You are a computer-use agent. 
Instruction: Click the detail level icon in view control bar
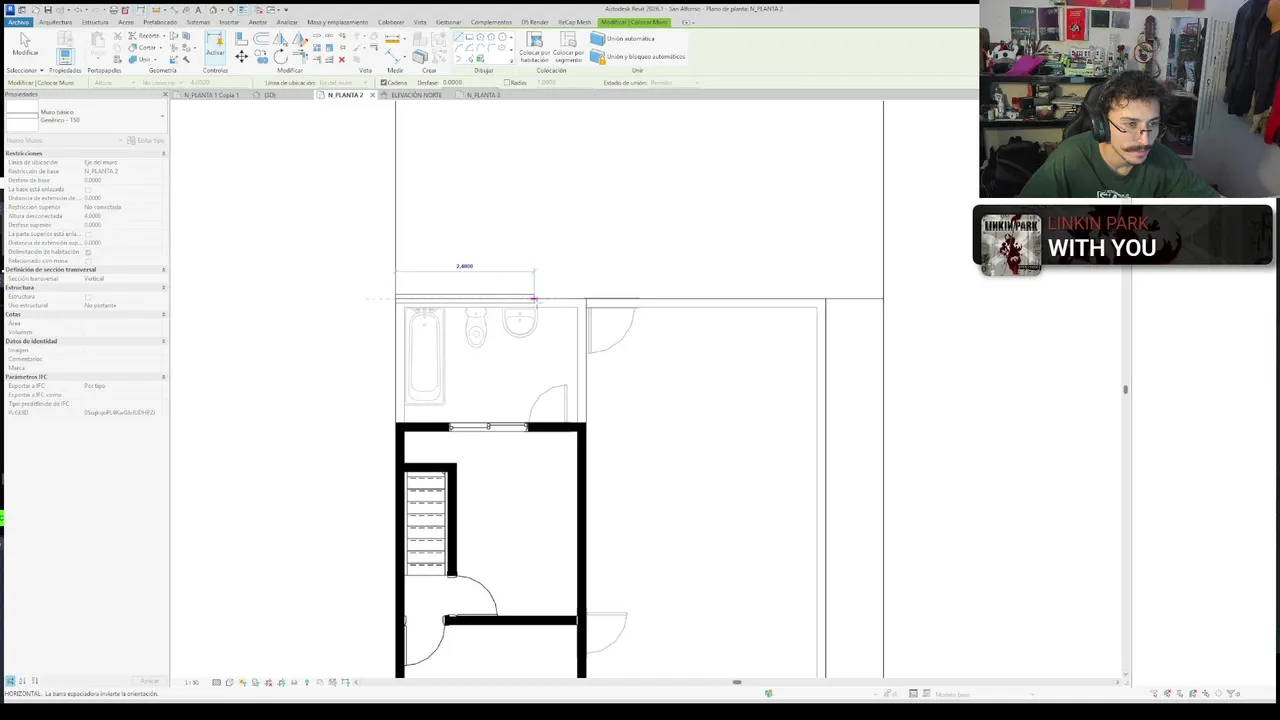[216, 682]
